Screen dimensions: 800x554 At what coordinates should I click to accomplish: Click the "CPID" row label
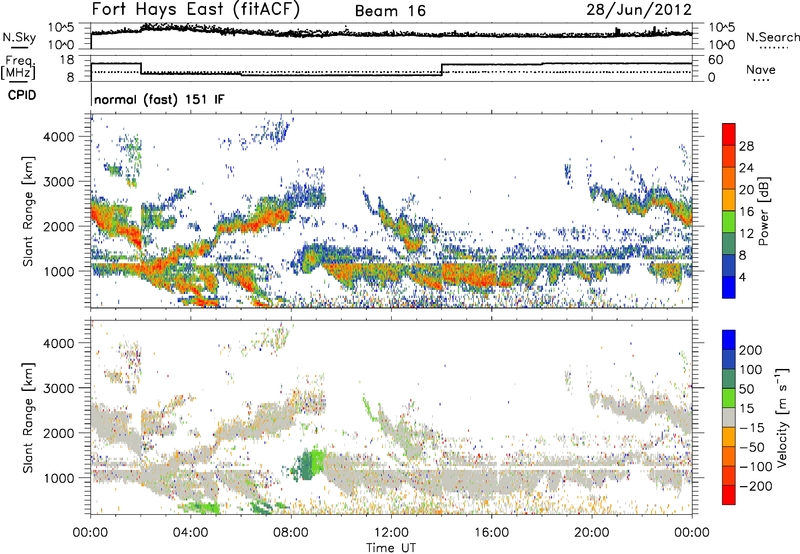click(22, 95)
